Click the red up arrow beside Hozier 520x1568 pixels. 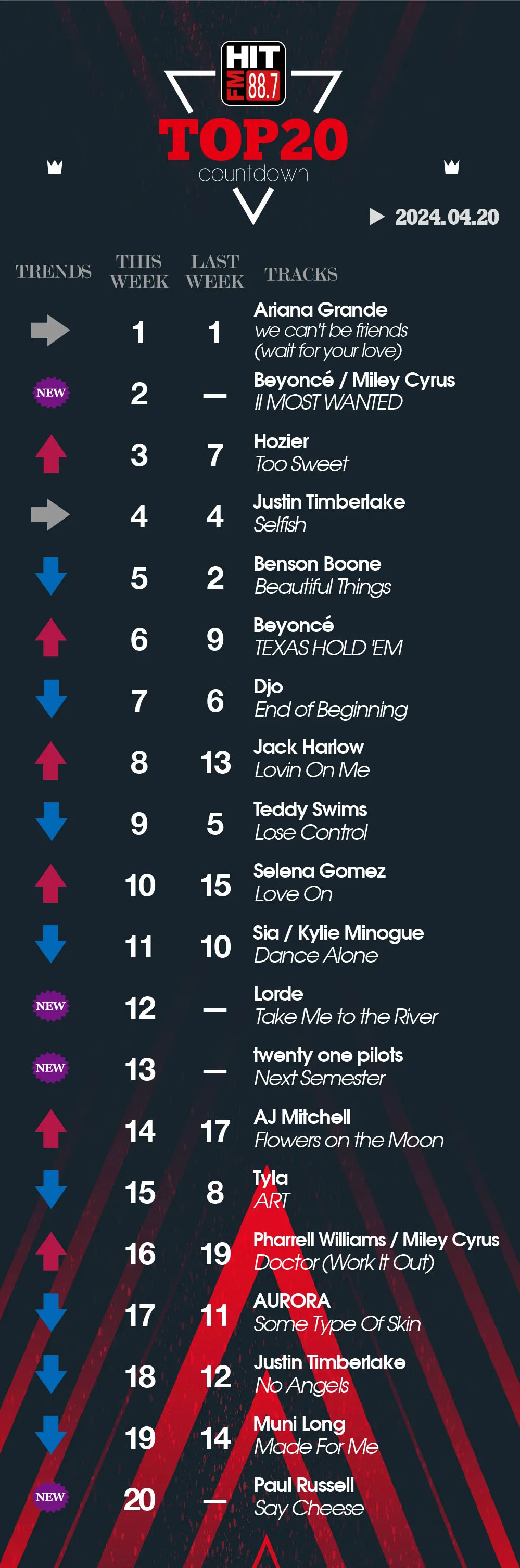[x=50, y=454]
